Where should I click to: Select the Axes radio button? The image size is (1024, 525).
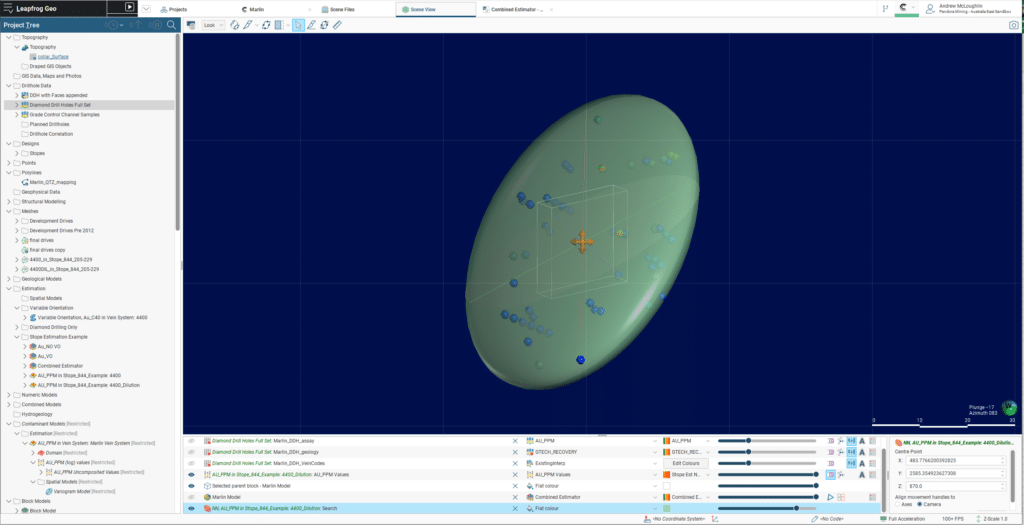(x=897, y=504)
